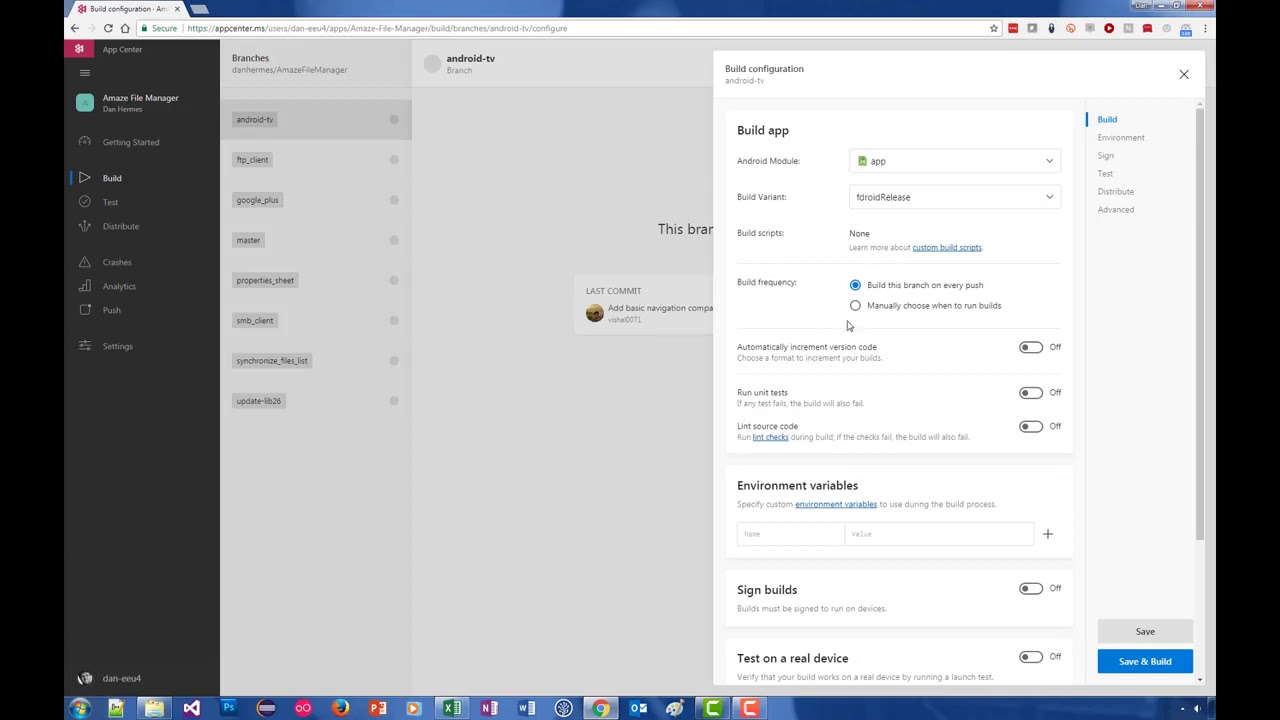1280x720 pixels.
Task: Open Photoshop from the taskbar
Action: point(229,708)
